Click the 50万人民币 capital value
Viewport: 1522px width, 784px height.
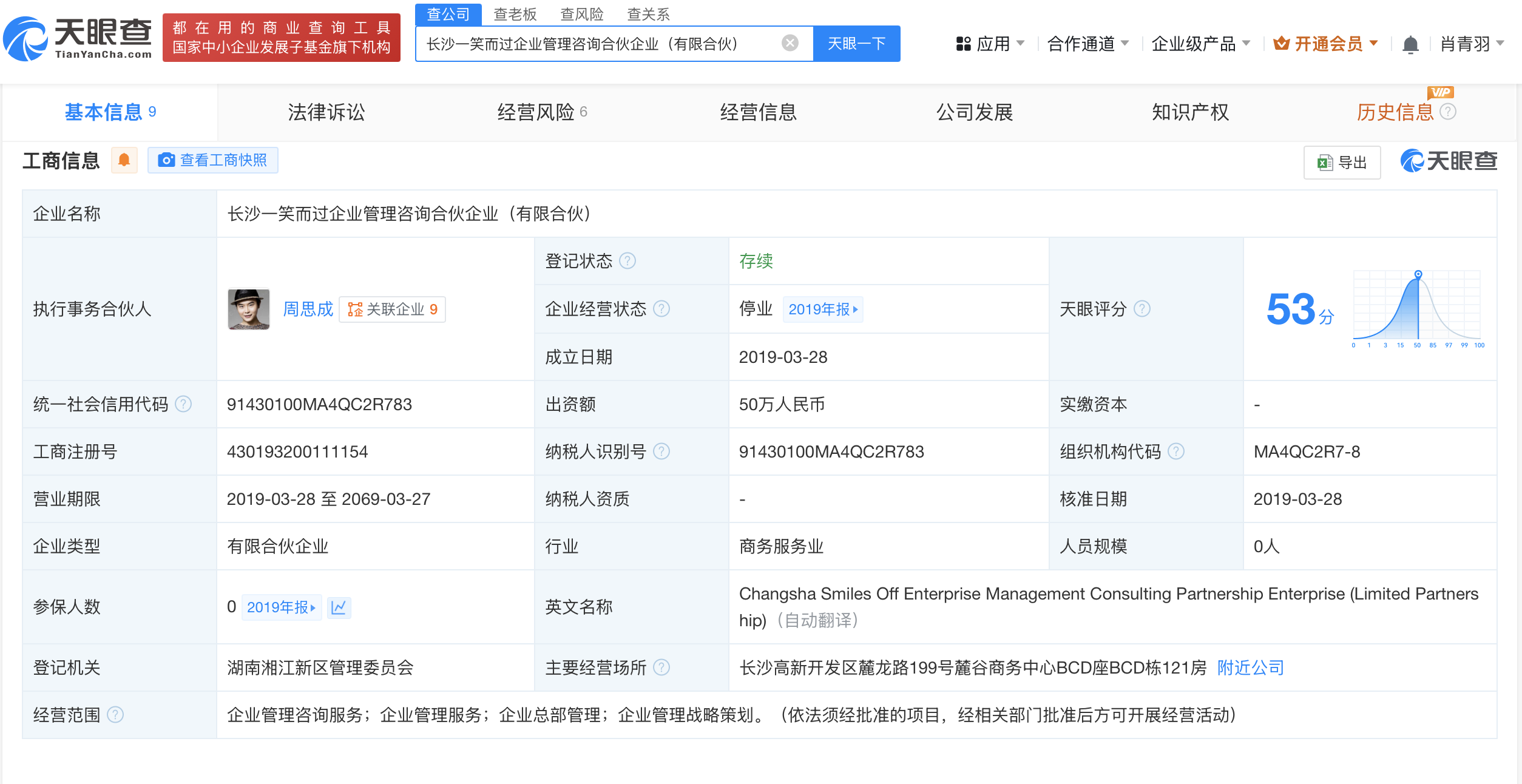pyautogui.click(x=782, y=405)
